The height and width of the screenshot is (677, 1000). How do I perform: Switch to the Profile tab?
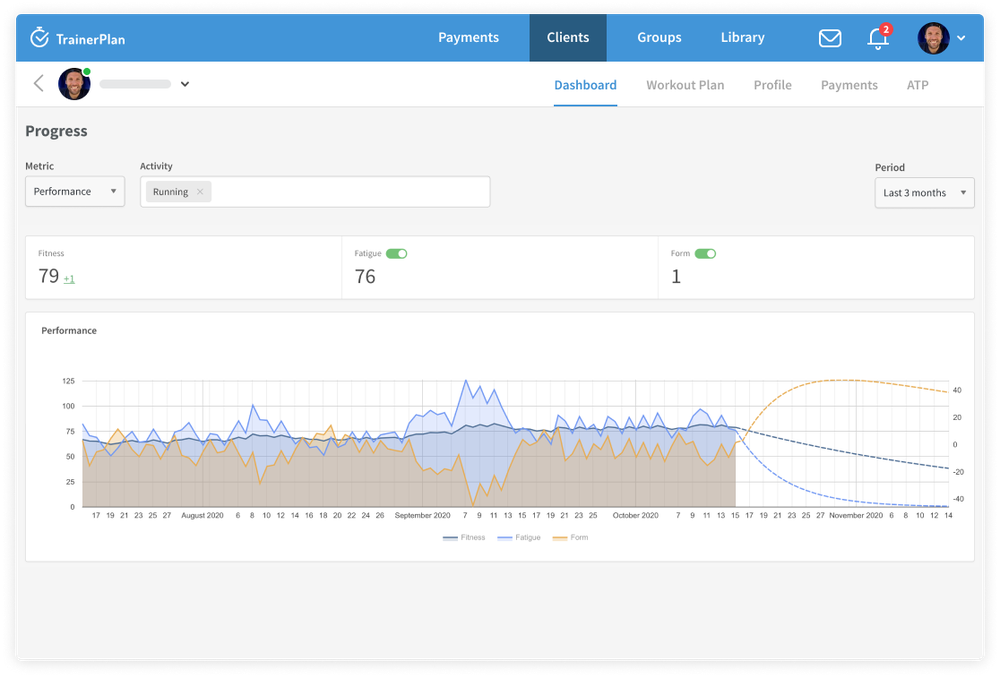(x=772, y=85)
